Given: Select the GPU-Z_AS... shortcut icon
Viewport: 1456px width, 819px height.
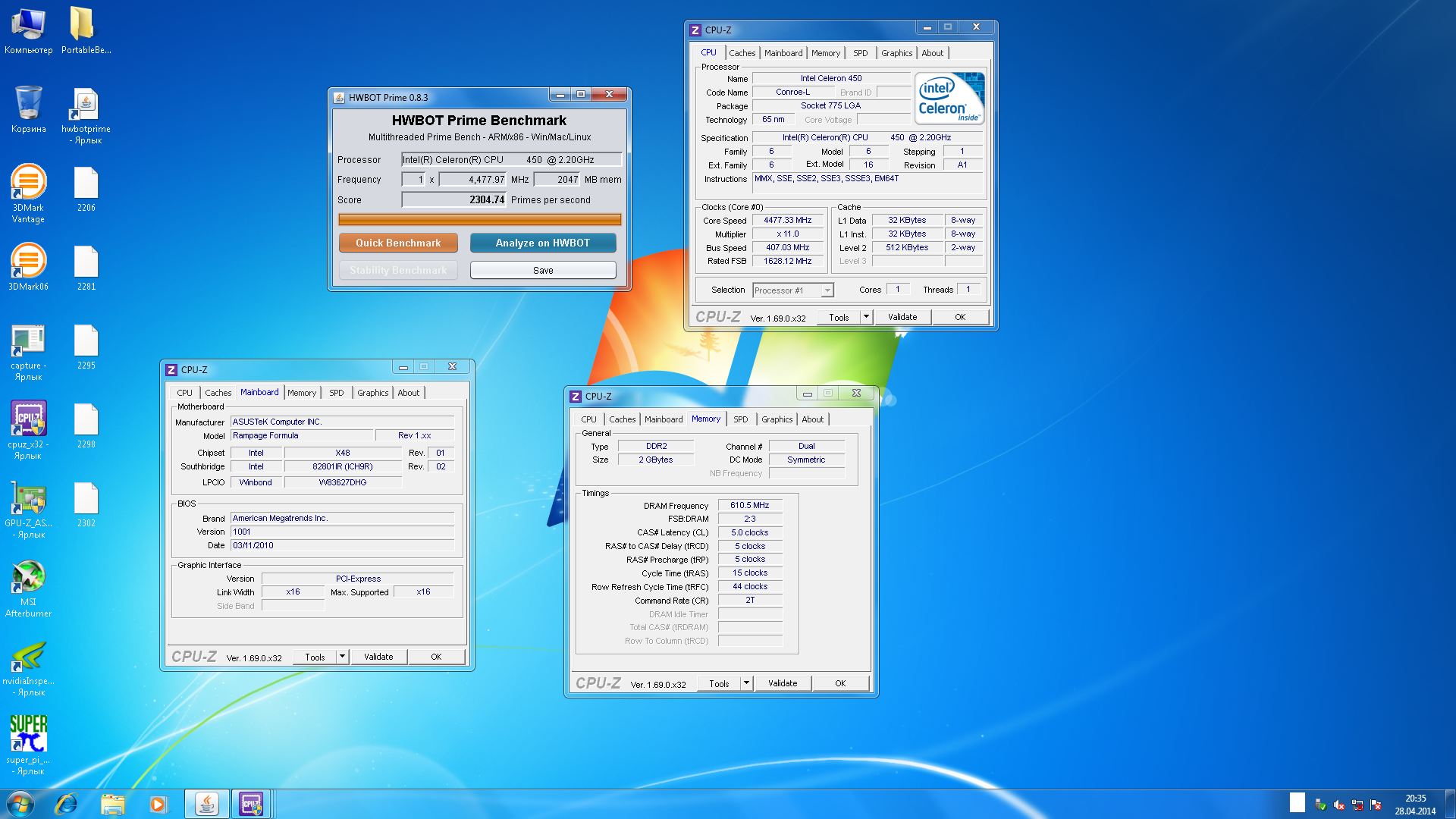Looking at the screenshot, I should (28, 510).
